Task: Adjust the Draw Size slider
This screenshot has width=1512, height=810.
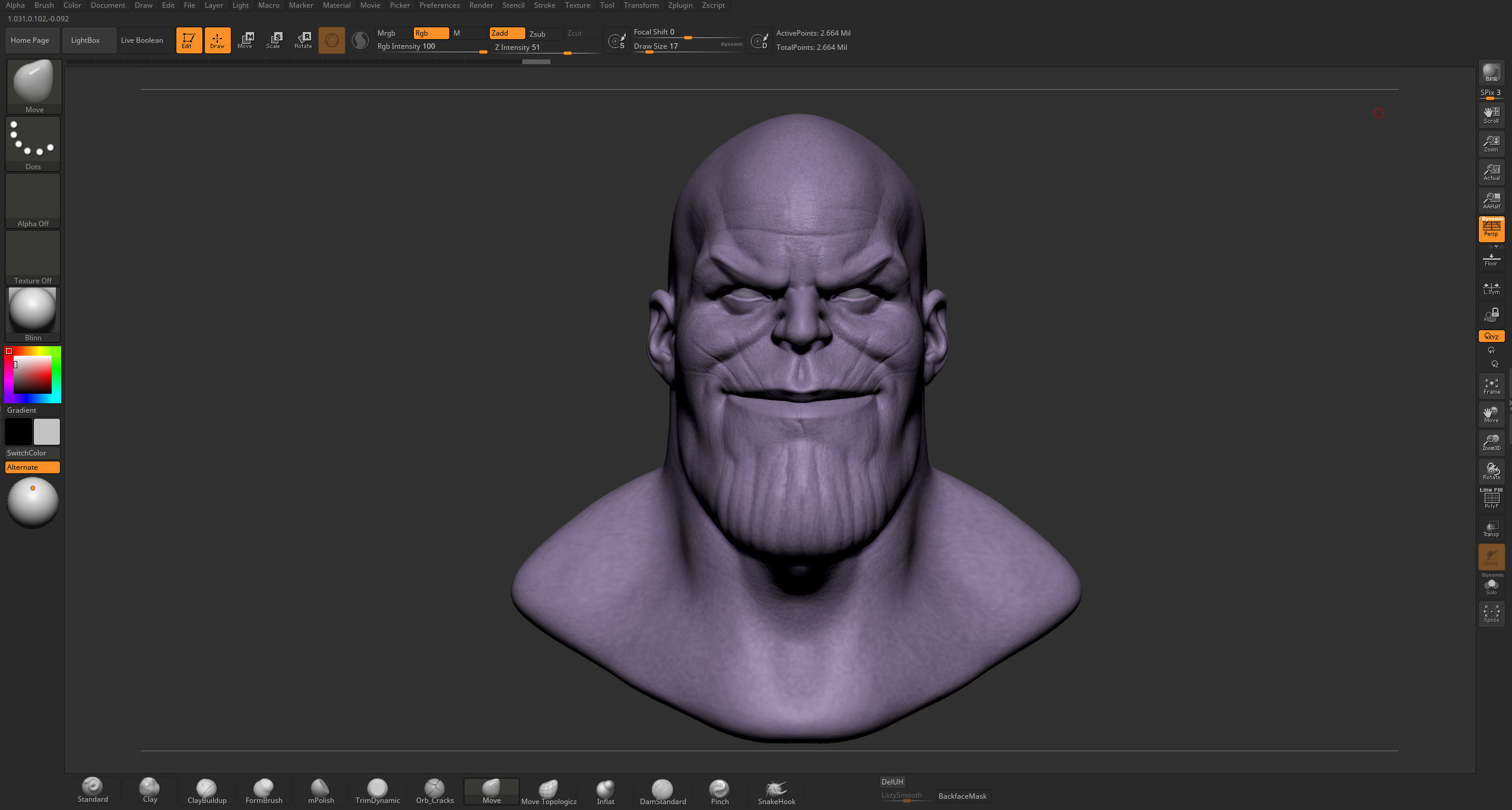Action: (x=687, y=47)
